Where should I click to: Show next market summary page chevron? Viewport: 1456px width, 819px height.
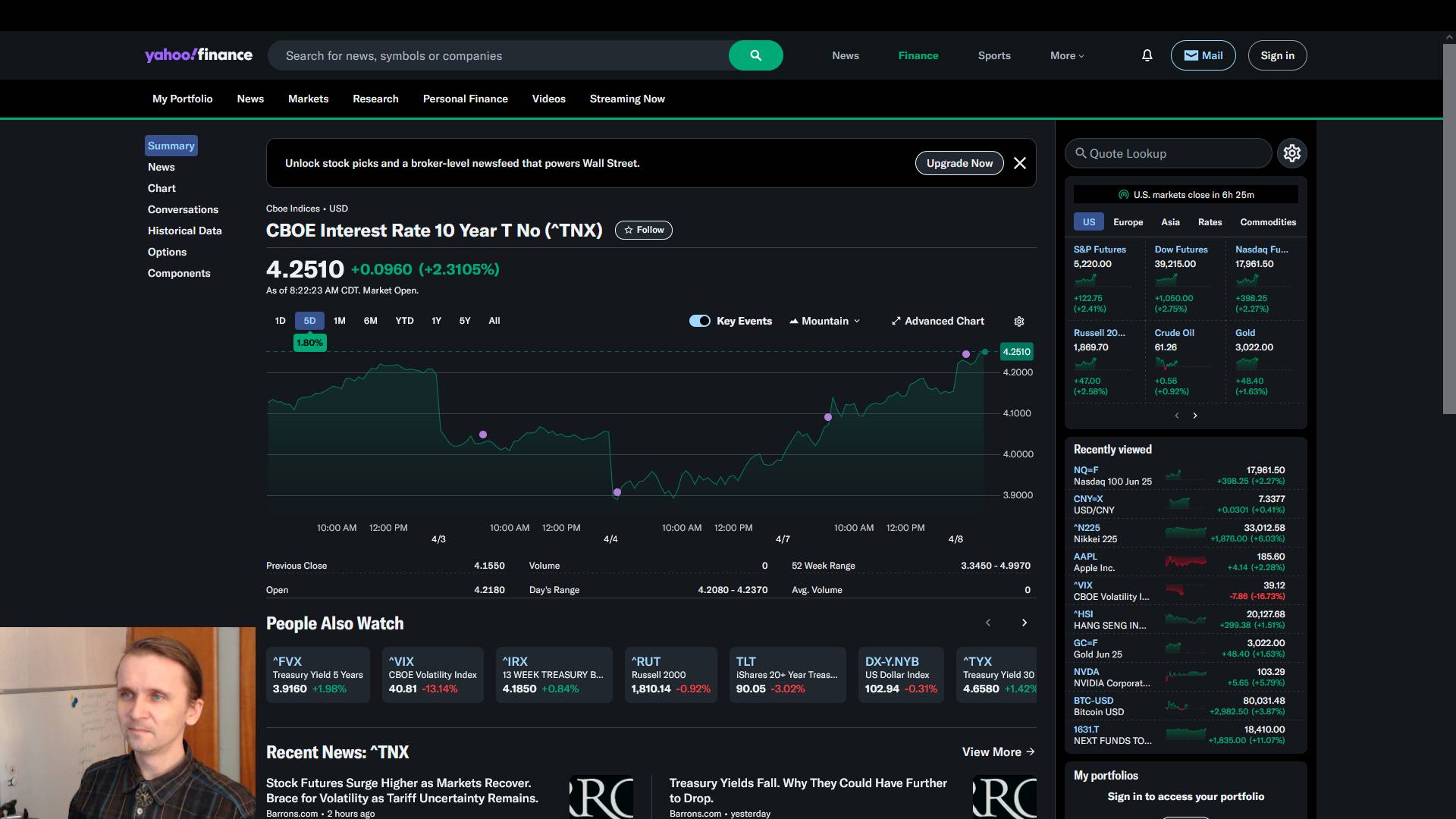1195,416
